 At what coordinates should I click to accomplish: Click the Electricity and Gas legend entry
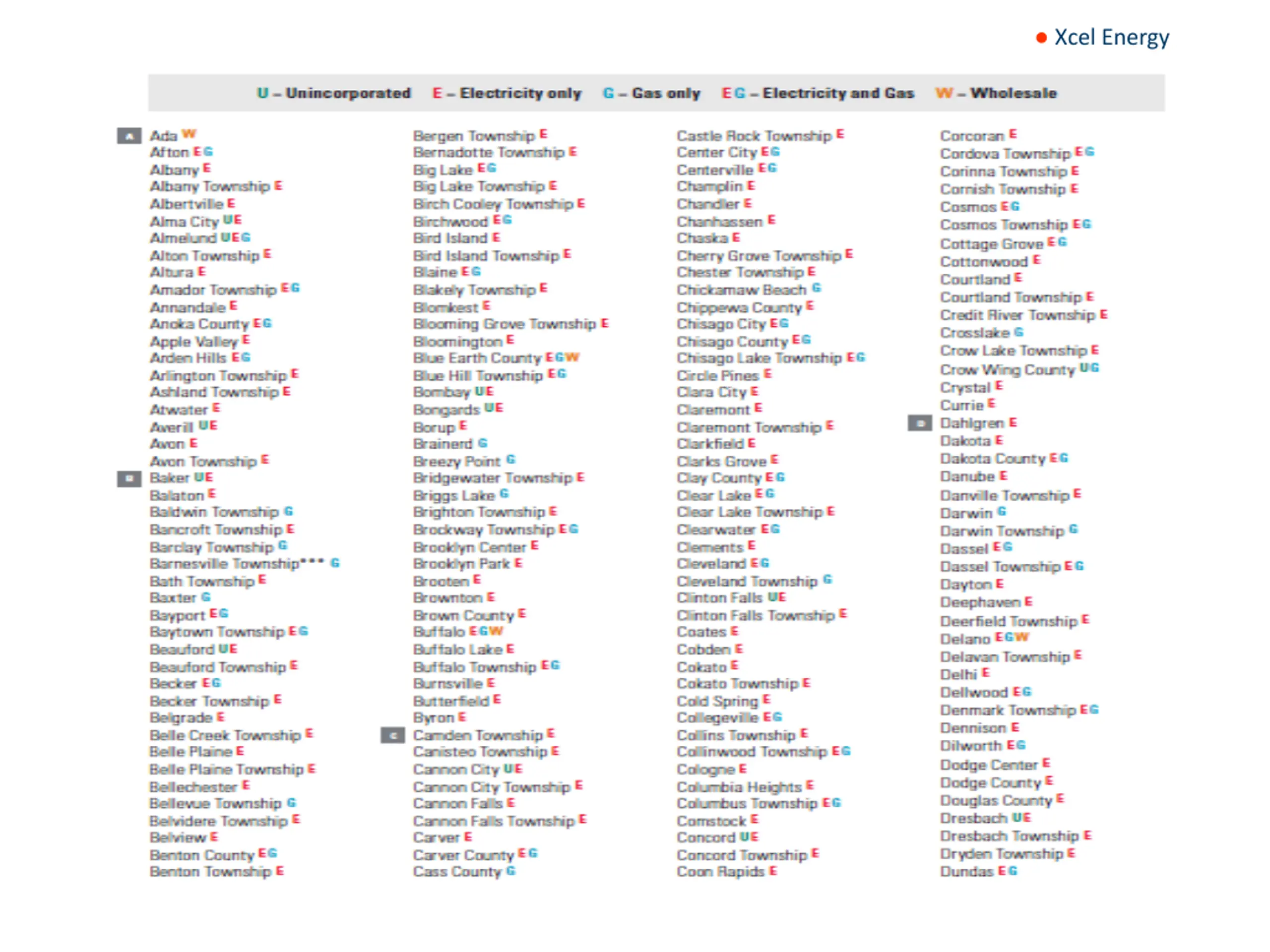pos(818,93)
